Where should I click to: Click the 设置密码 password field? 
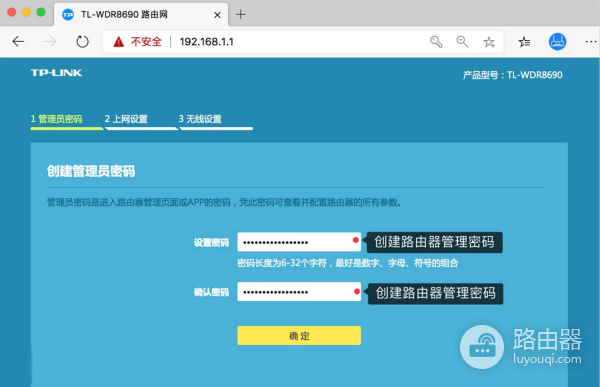click(x=299, y=242)
